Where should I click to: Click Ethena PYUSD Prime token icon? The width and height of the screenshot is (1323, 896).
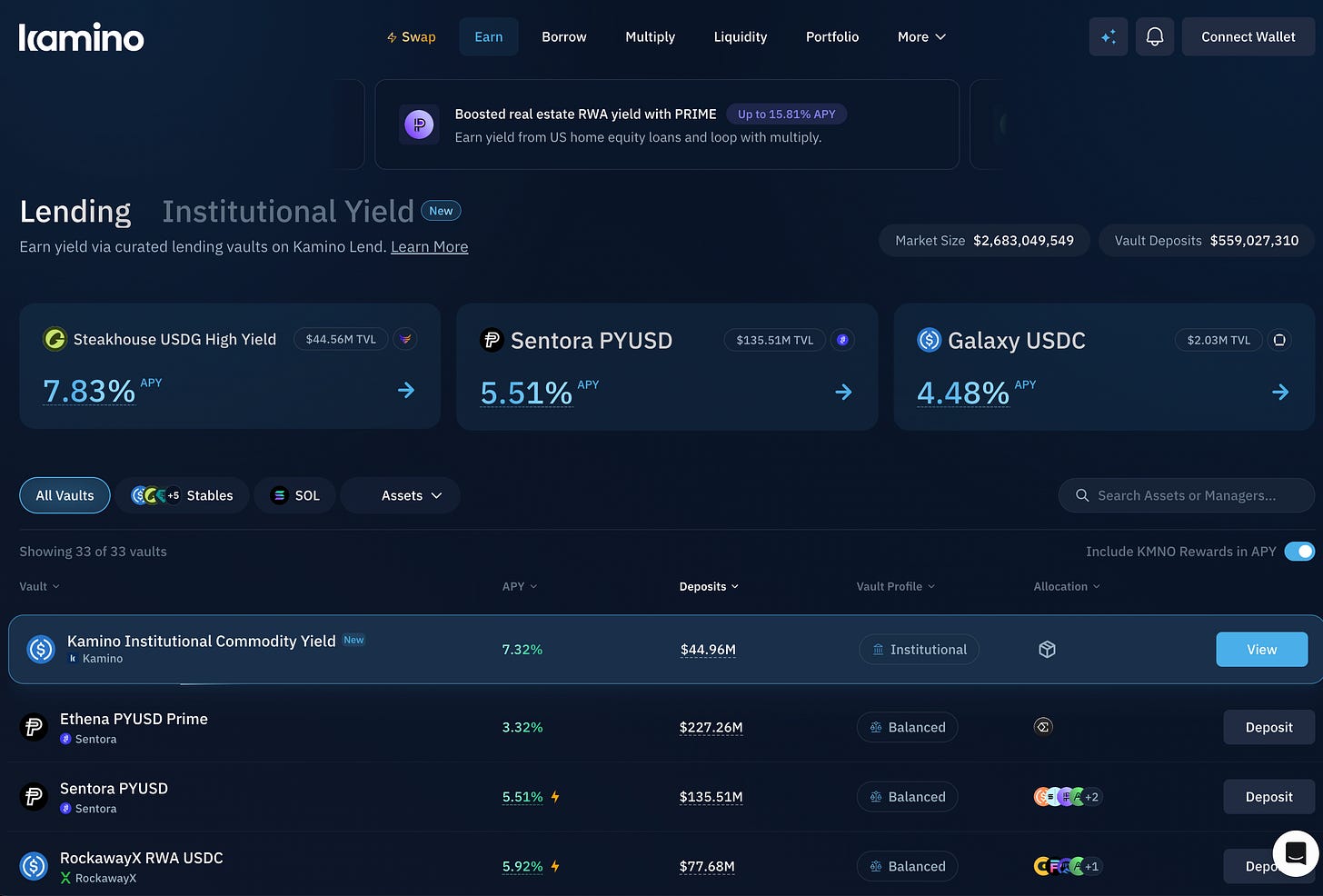point(34,727)
